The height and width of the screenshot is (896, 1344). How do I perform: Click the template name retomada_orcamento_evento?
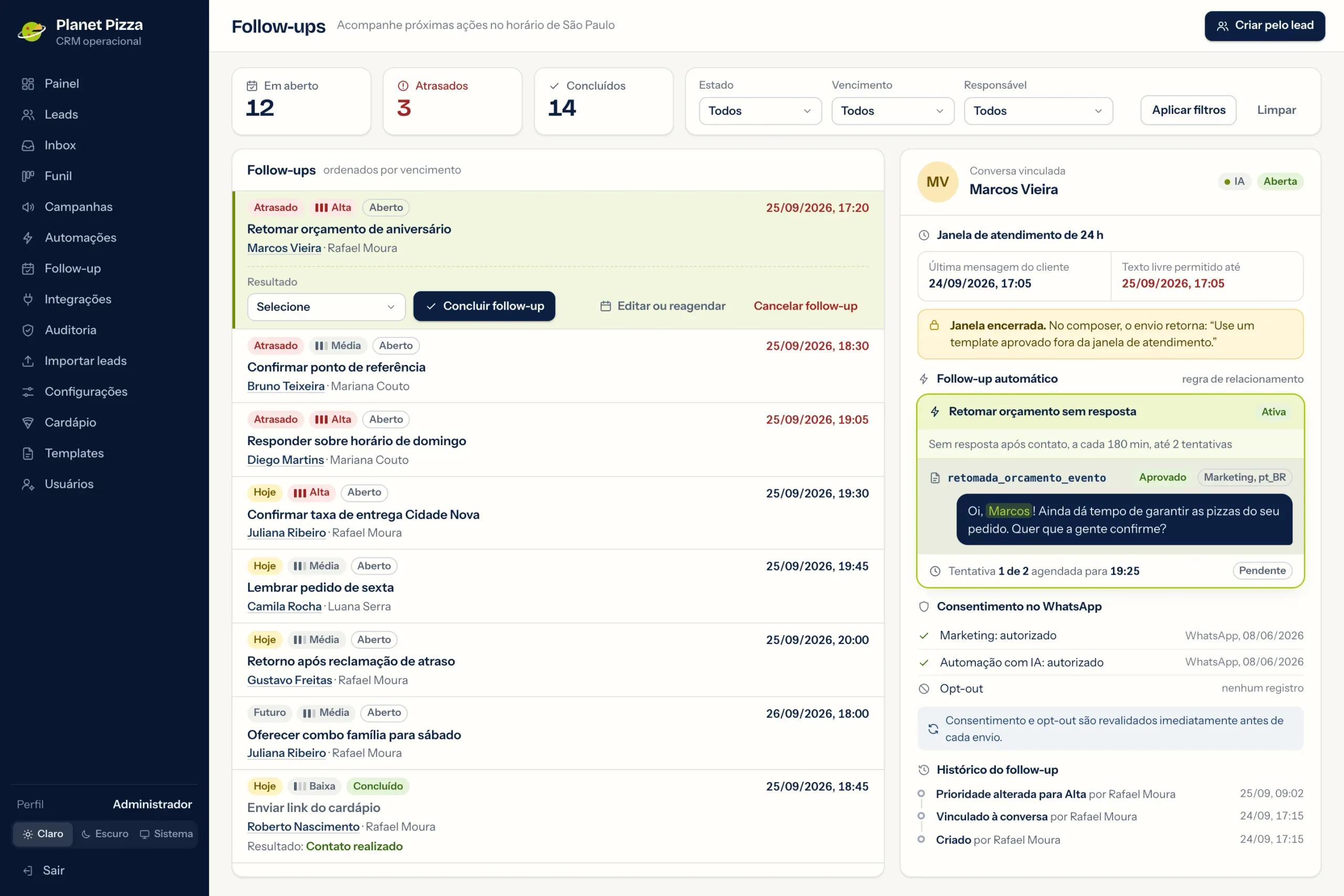(x=1026, y=478)
